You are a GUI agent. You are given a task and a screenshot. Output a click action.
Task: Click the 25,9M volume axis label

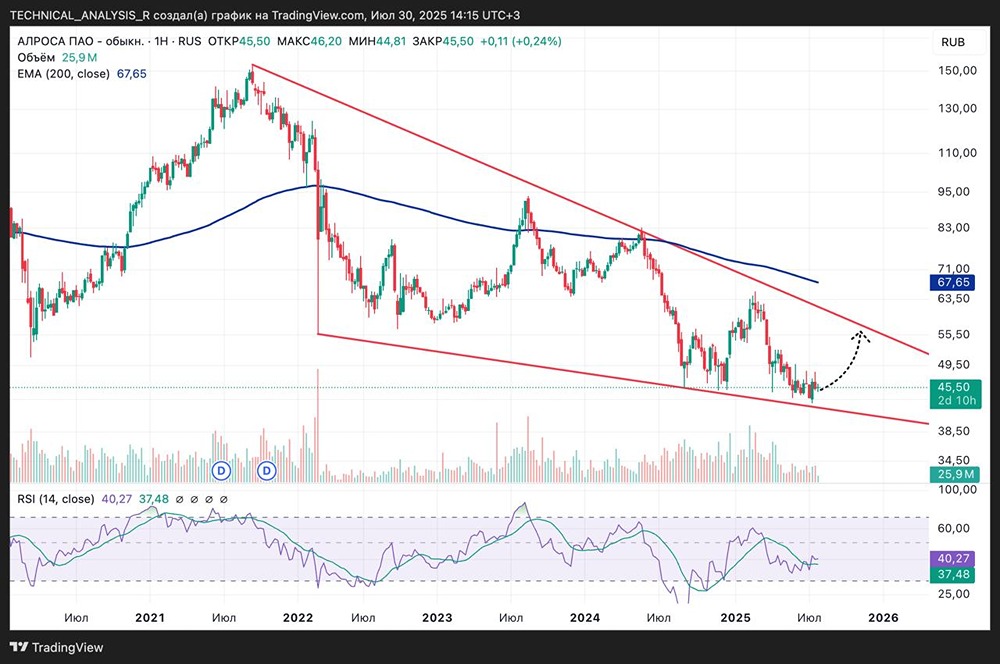click(955, 474)
